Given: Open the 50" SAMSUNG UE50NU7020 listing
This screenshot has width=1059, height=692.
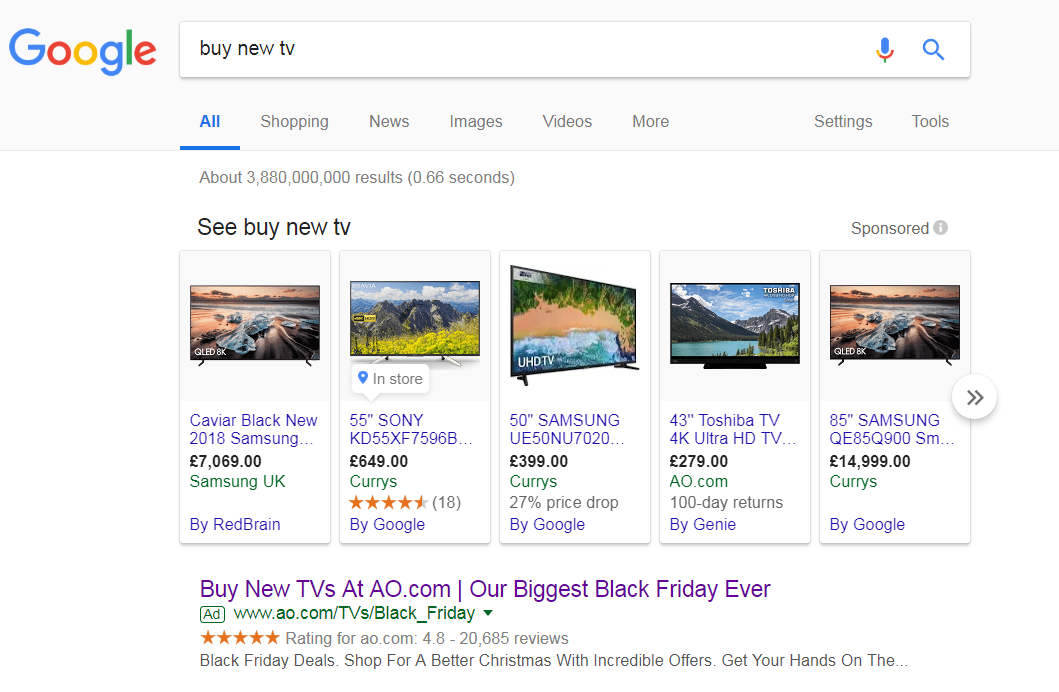Looking at the screenshot, I should pyautogui.click(x=567, y=429).
